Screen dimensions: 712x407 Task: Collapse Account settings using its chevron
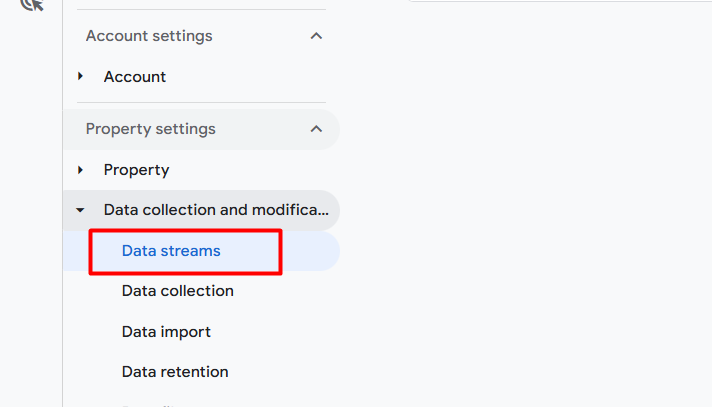click(x=316, y=36)
